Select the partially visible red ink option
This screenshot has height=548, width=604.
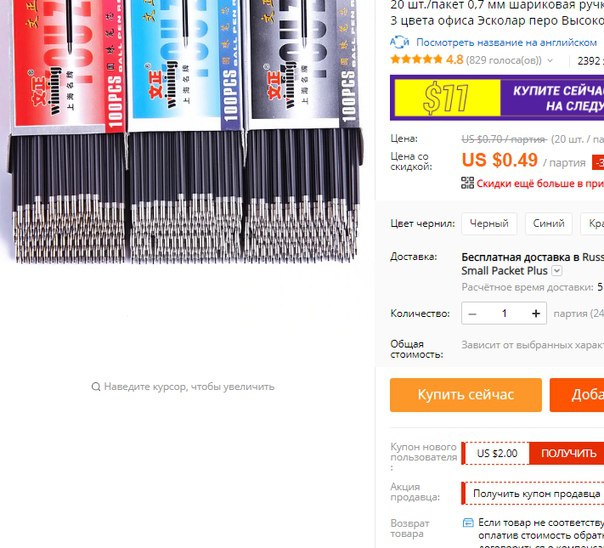coord(592,223)
